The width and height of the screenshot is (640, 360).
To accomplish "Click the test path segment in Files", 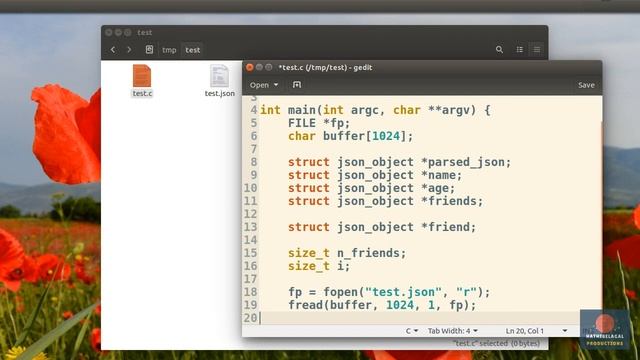I will tap(193, 50).
